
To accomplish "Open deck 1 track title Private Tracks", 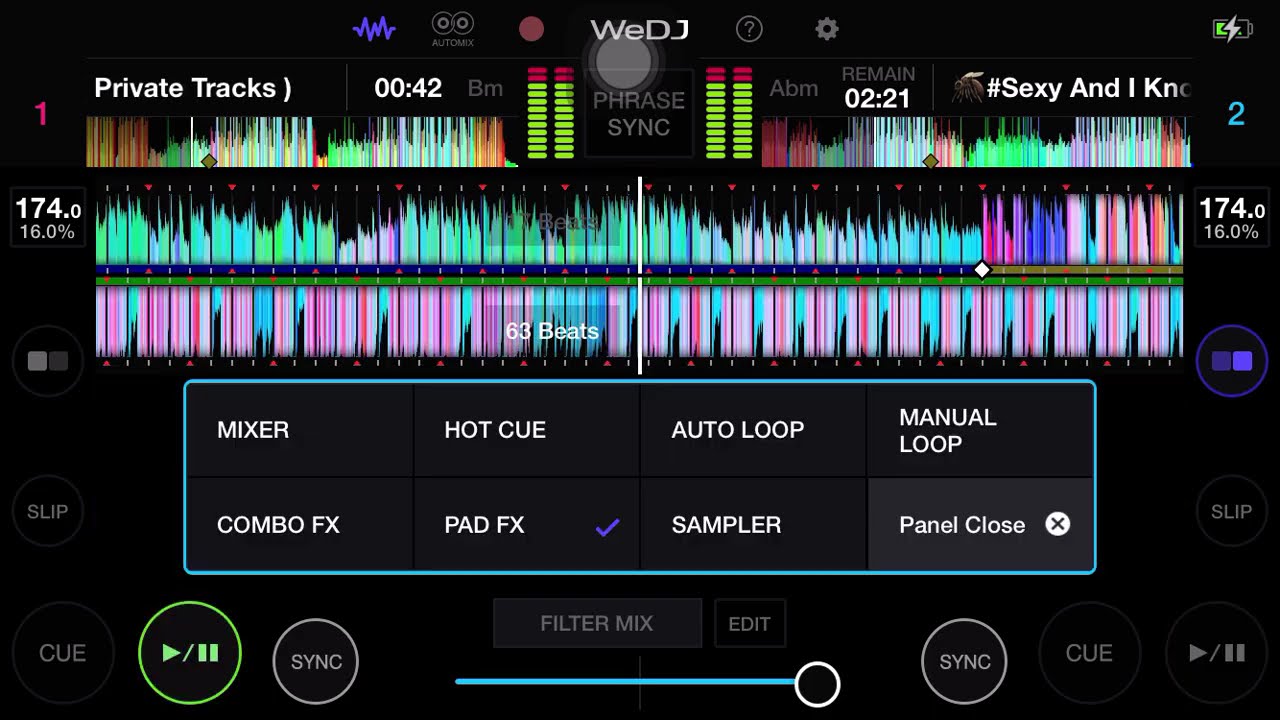I will pyautogui.click(x=193, y=88).
